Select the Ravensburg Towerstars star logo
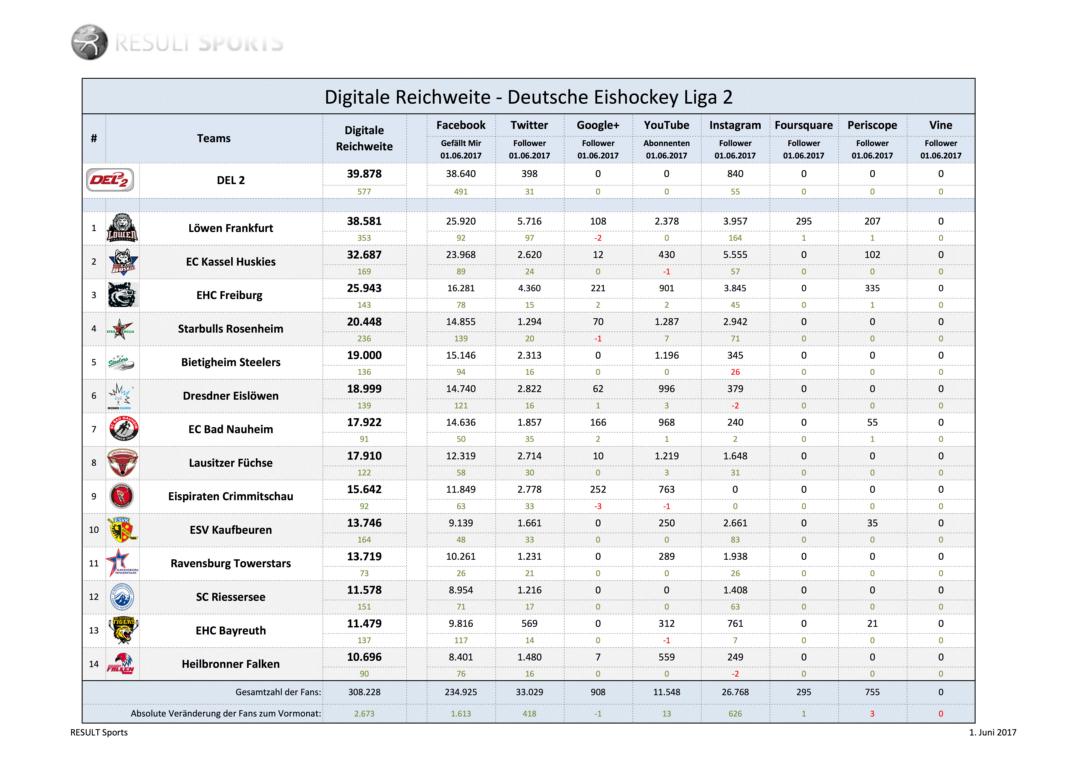The width and height of the screenshot is (1087, 768). coord(121,563)
